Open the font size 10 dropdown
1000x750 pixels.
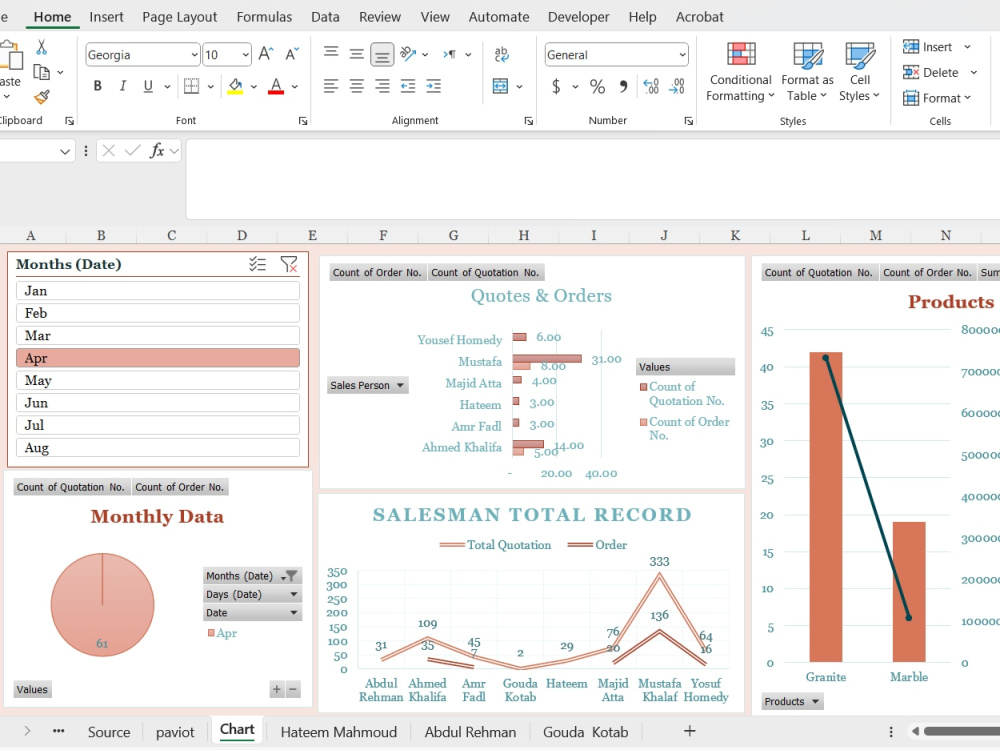pyautogui.click(x=246, y=55)
